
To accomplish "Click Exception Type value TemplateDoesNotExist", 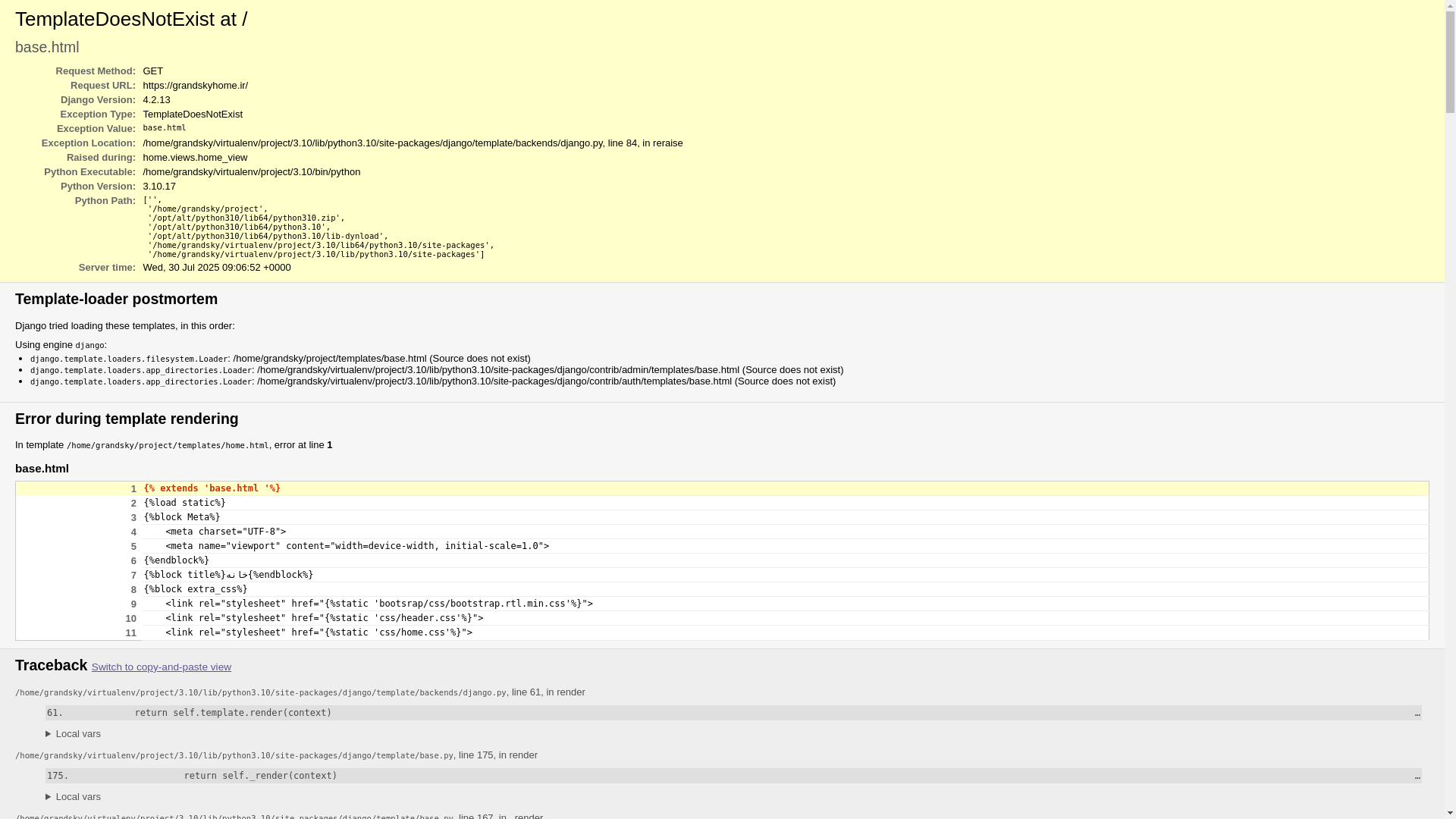I will (x=193, y=115).
